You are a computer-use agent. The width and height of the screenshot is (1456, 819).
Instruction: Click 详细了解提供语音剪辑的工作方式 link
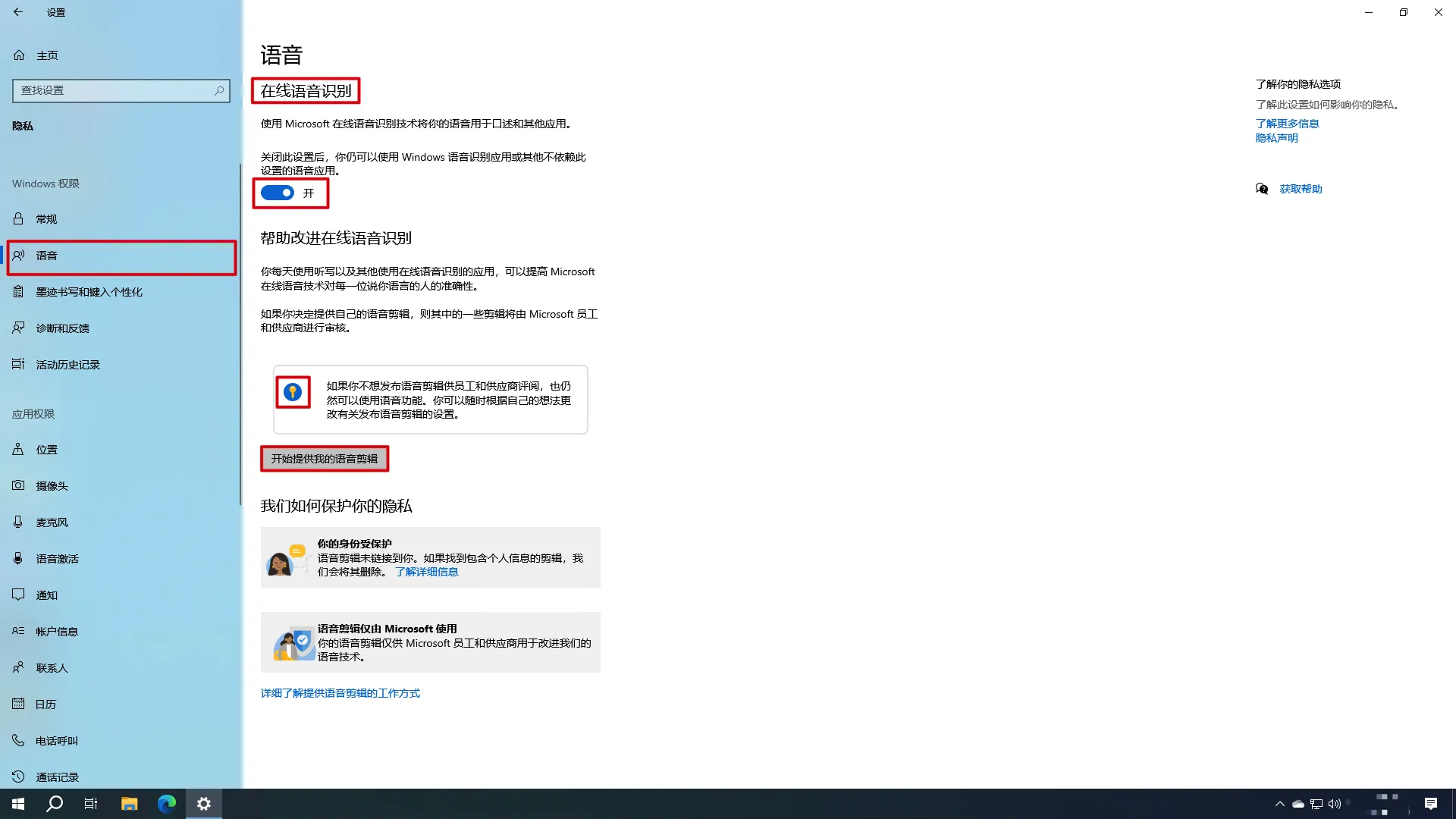(340, 693)
